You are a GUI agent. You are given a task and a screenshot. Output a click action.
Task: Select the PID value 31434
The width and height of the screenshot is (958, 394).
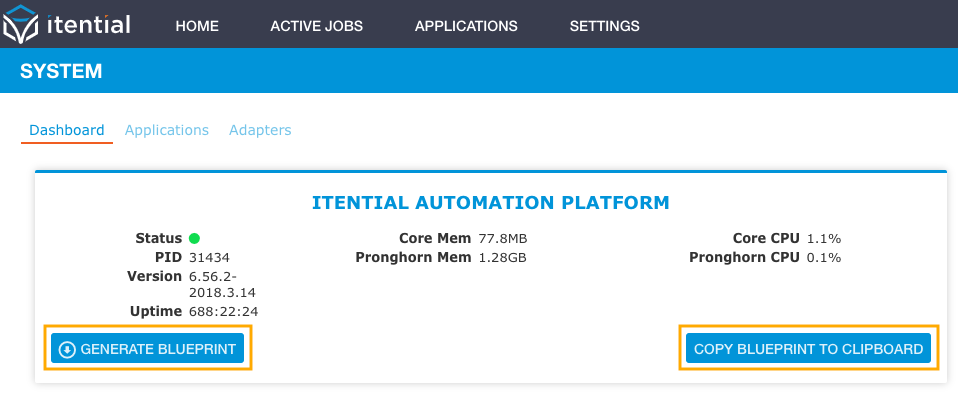(x=210, y=257)
